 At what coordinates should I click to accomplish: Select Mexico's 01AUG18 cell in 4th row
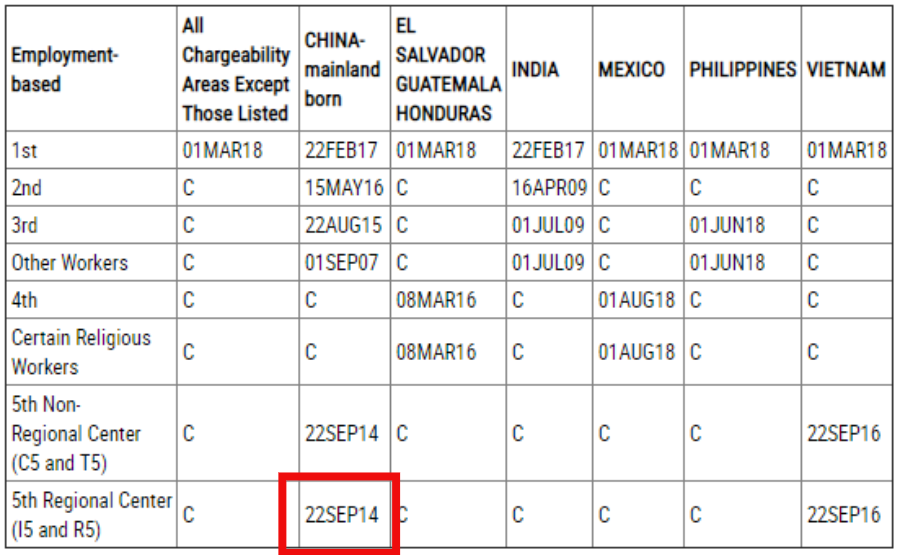(x=636, y=300)
